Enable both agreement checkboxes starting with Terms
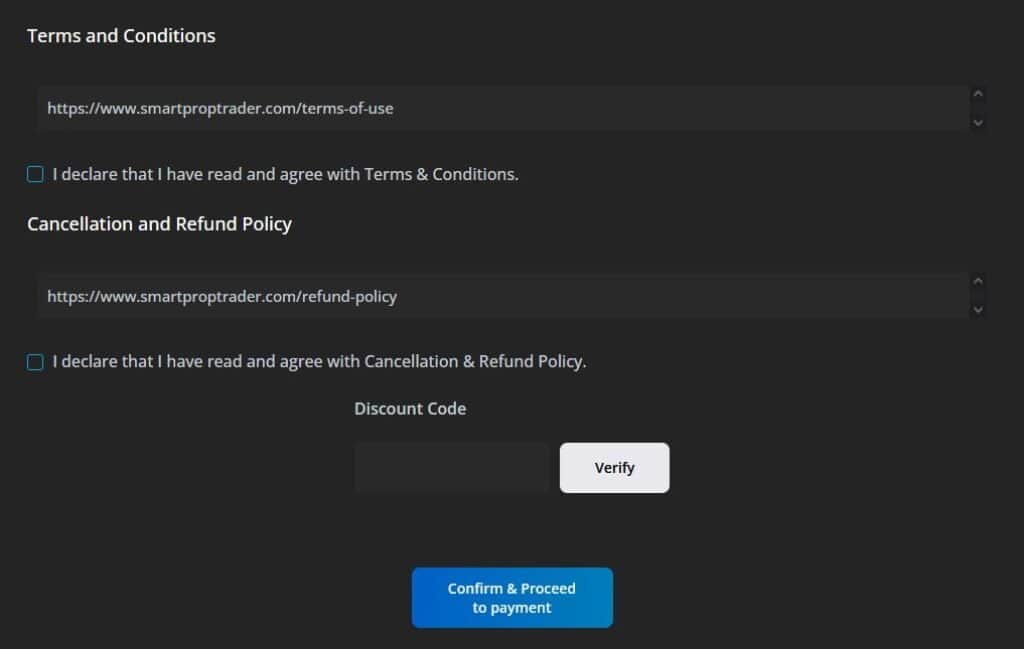Image resolution: width=1024 pixels, height=649 pixels. [x=35, y=173]
